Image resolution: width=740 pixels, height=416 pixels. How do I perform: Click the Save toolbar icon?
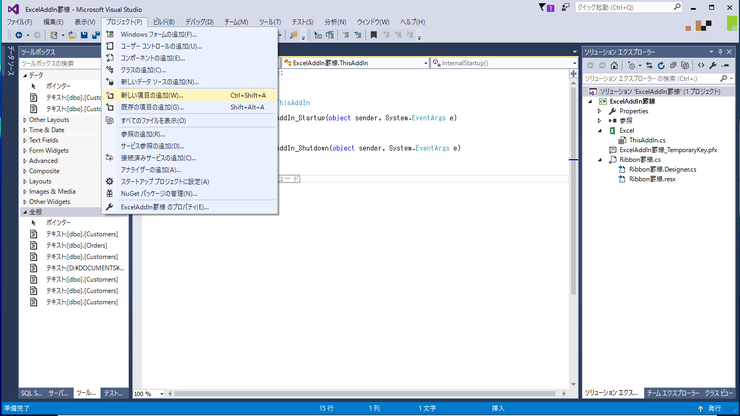pos(84,35)
